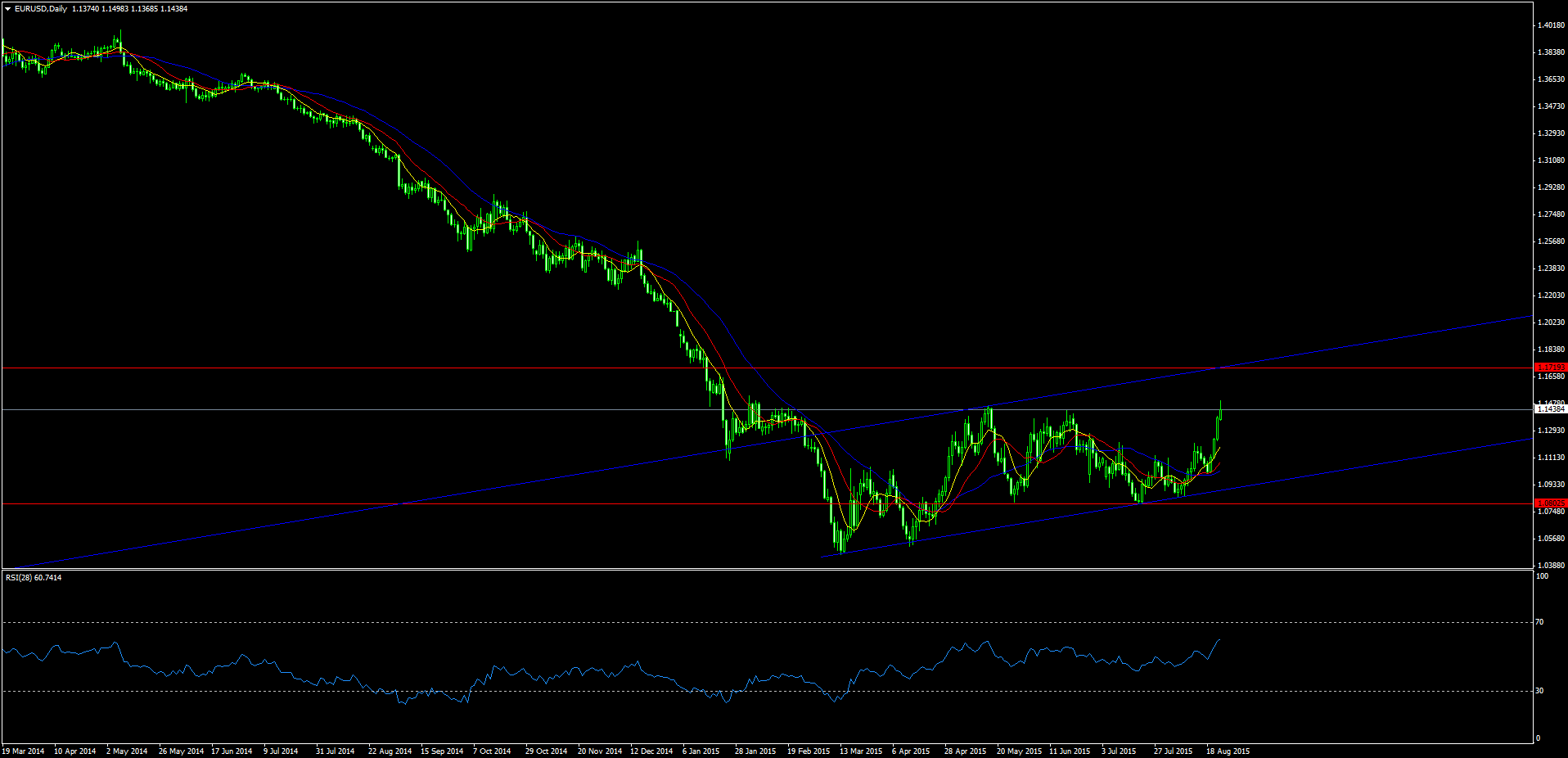
Task: Click the 1.20230 price scale value
Action: 1552,323
